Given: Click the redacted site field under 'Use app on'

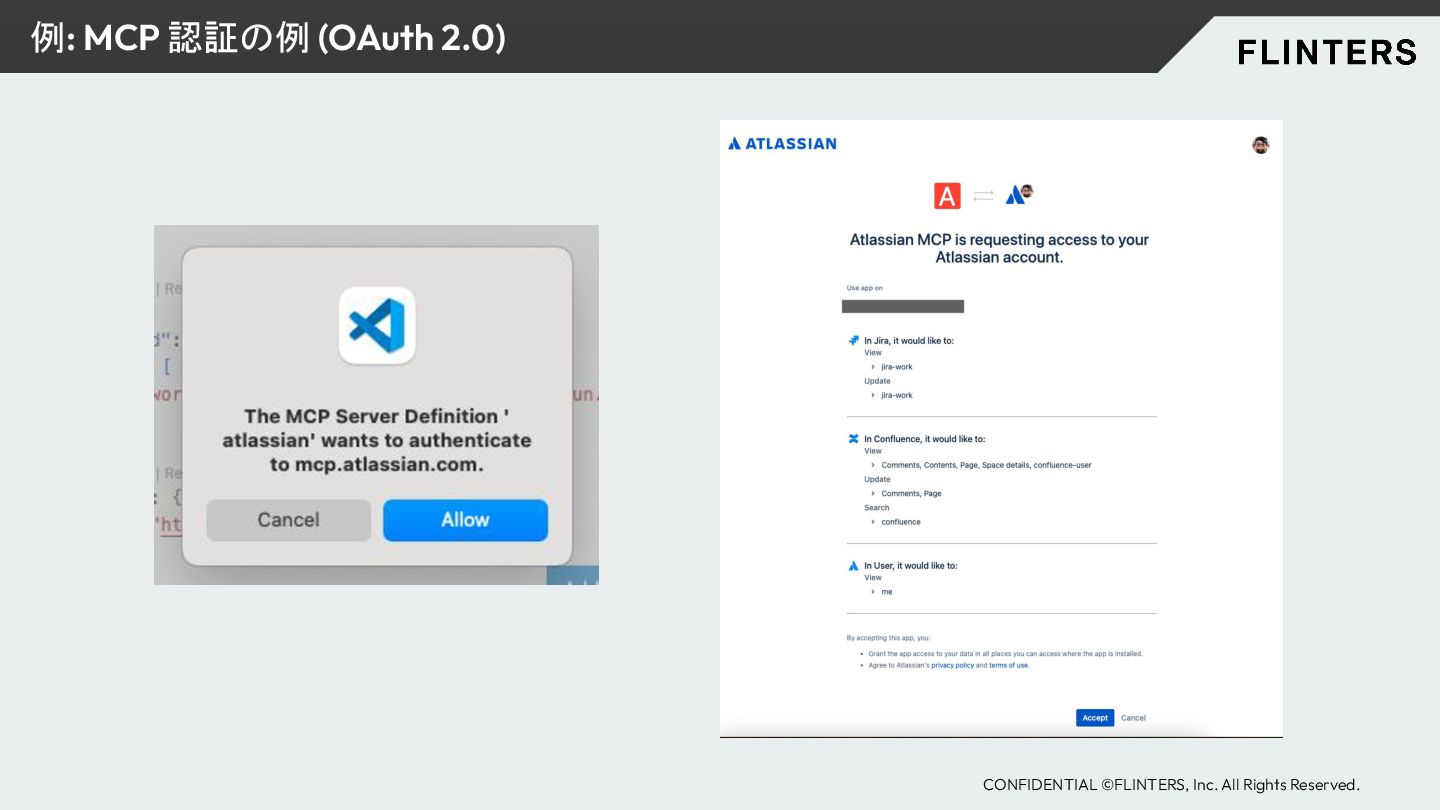Looking at the screenshot, I should (x=903, y=306).
